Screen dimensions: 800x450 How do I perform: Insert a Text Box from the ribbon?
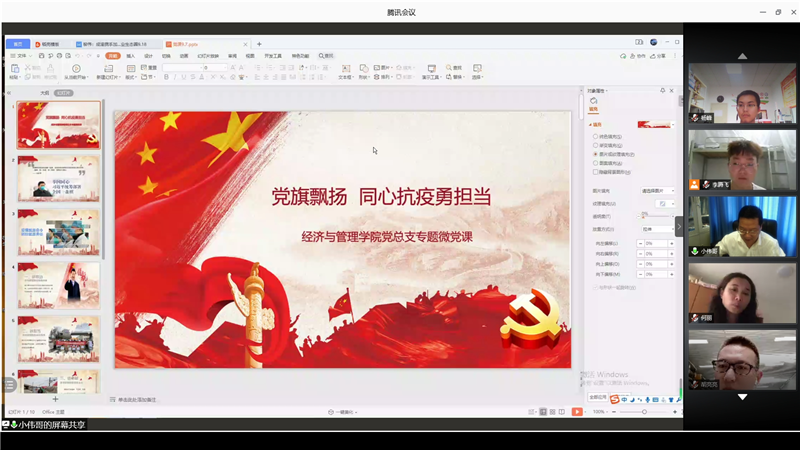345,68
